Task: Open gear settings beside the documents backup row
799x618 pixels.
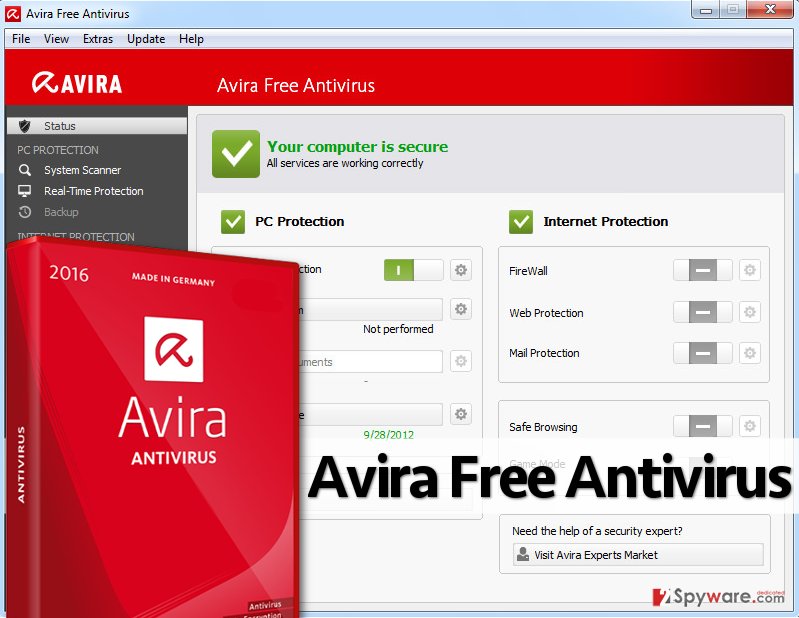Action: (x=461, y=361)
